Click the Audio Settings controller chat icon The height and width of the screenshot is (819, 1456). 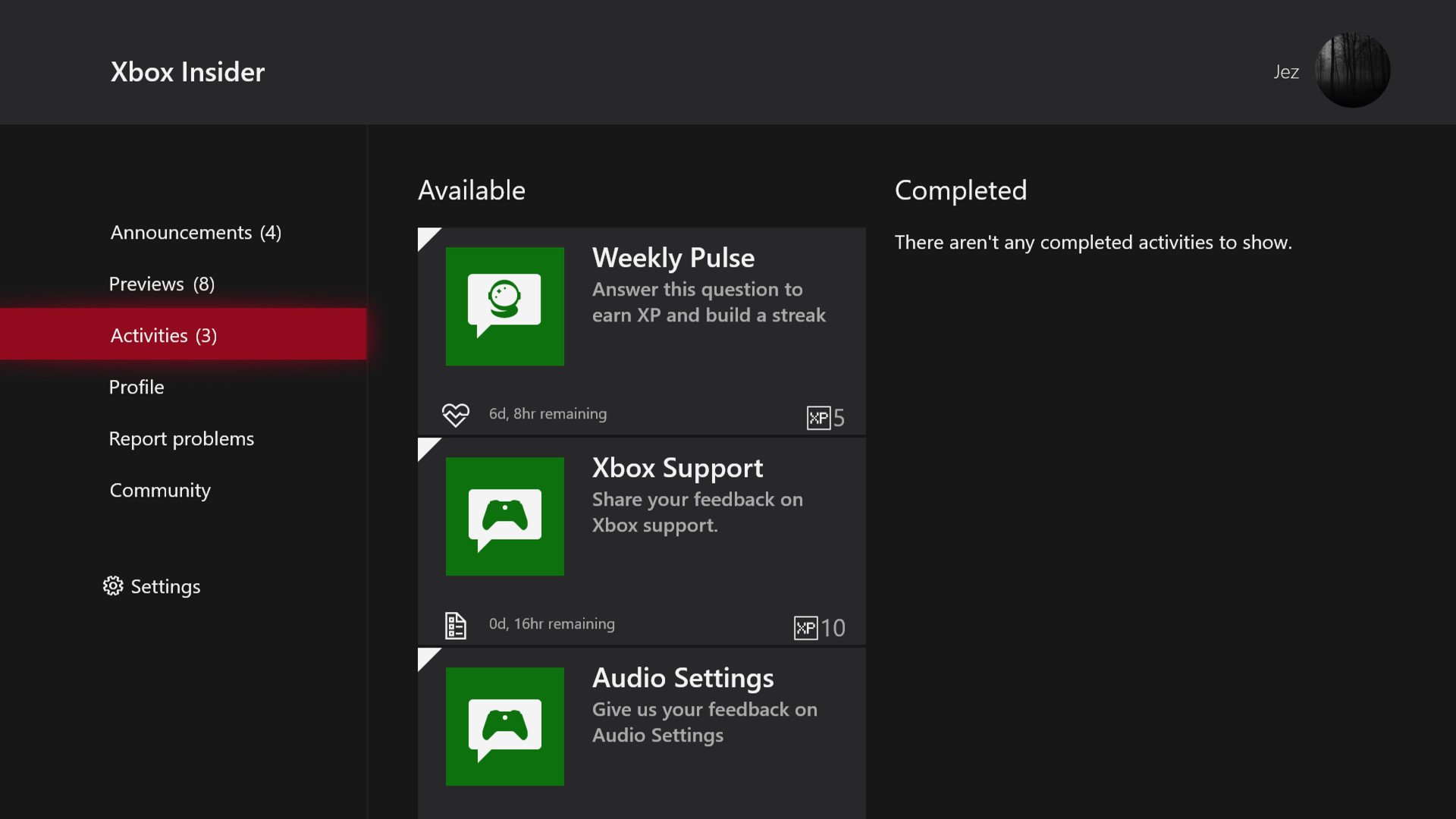(504, 726)
